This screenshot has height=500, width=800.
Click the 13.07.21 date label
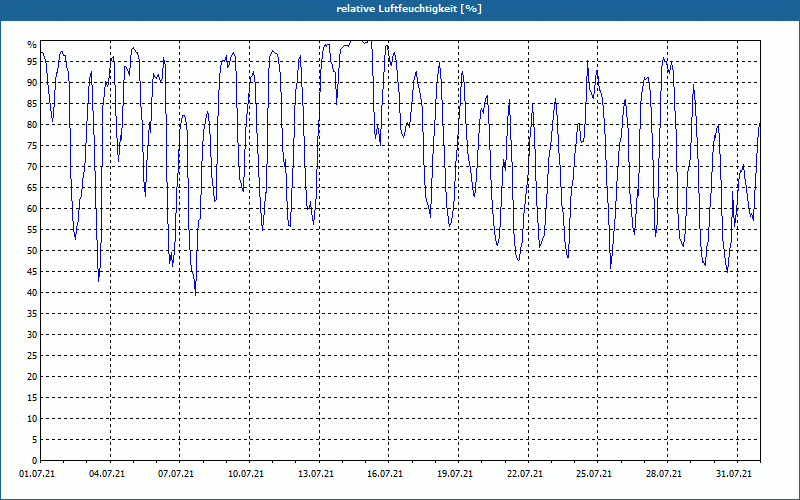tap(316, 474)
